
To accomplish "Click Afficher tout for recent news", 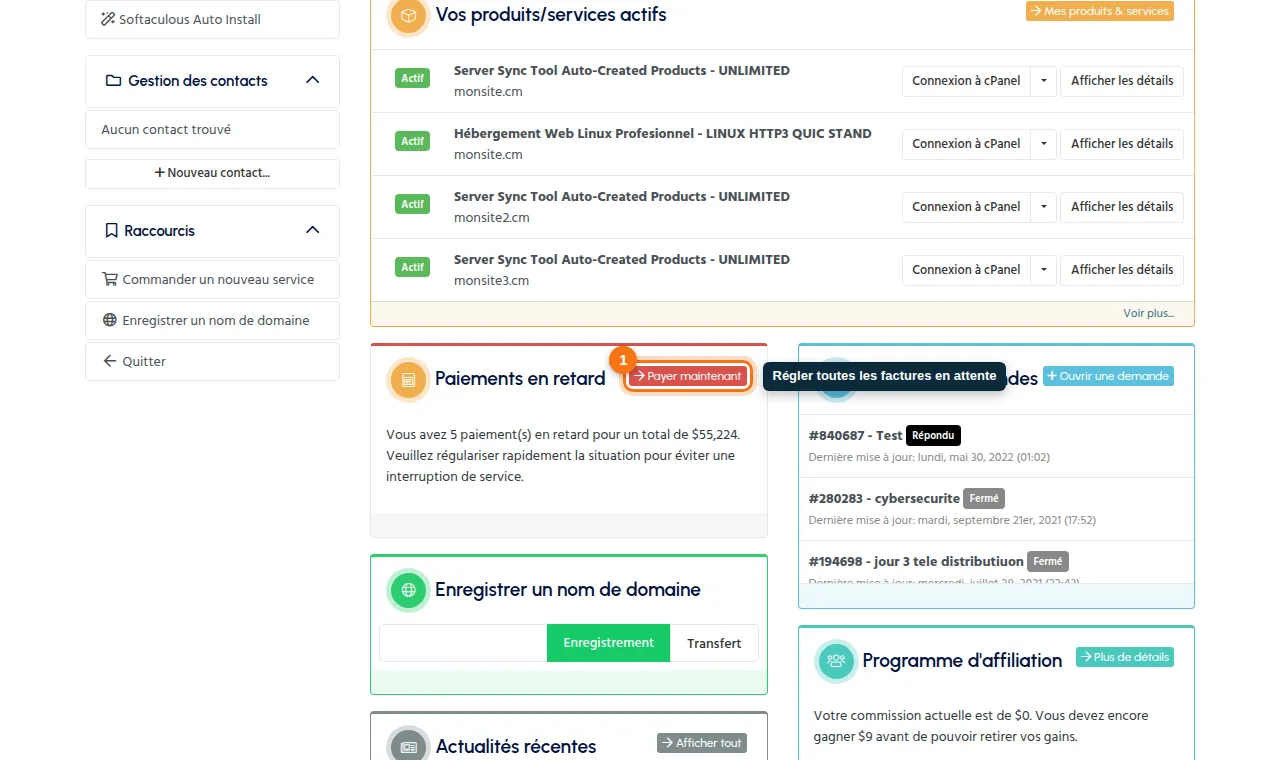I will pyautogui.click(x=702, y=743).
